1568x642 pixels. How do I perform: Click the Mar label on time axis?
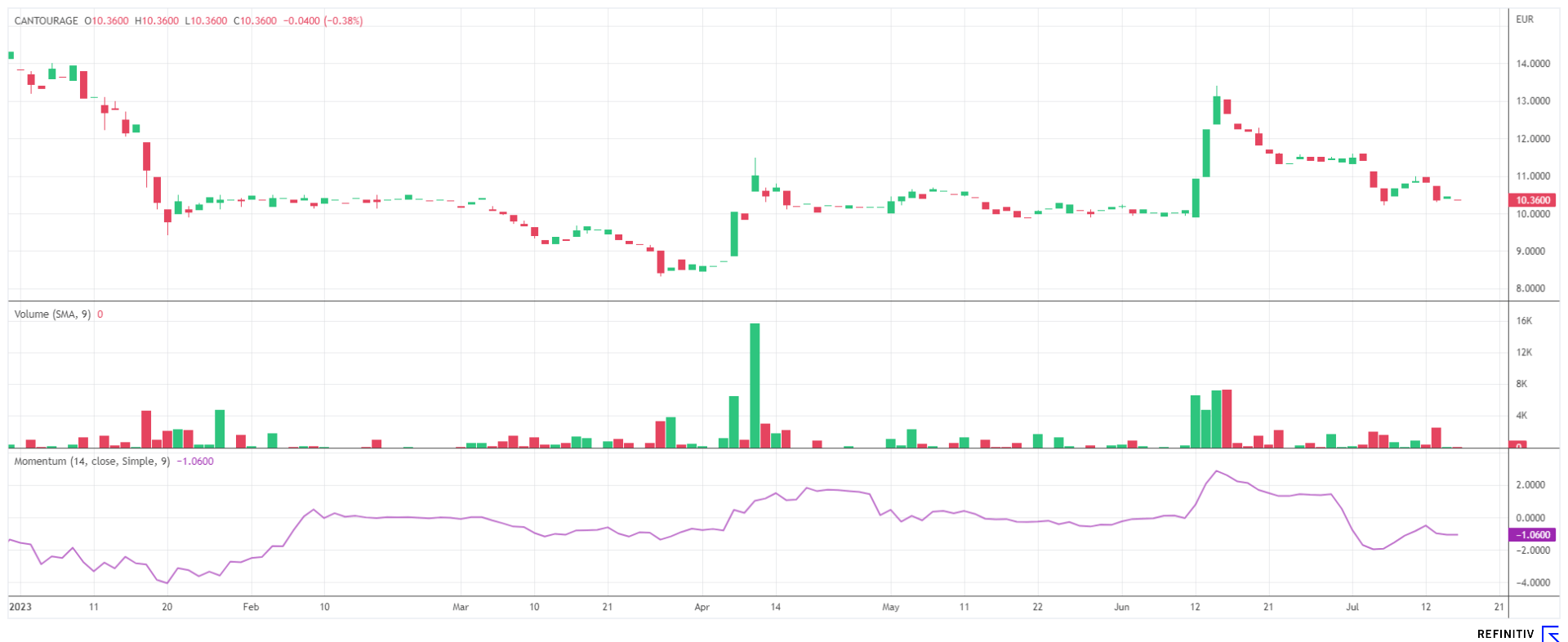tap(461, 607)
